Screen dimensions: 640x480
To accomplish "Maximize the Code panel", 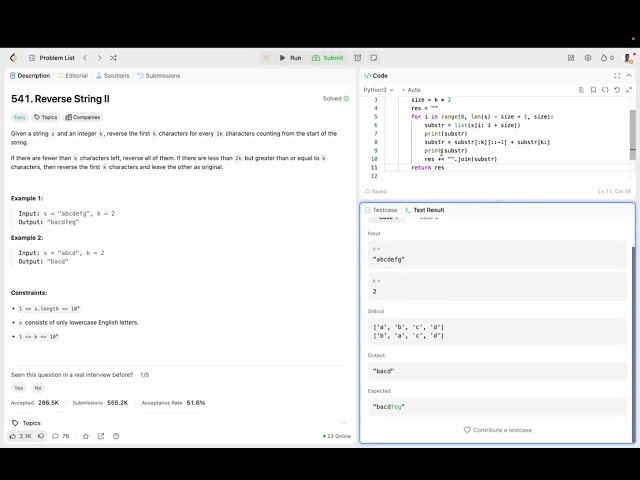I will [617, 76].
